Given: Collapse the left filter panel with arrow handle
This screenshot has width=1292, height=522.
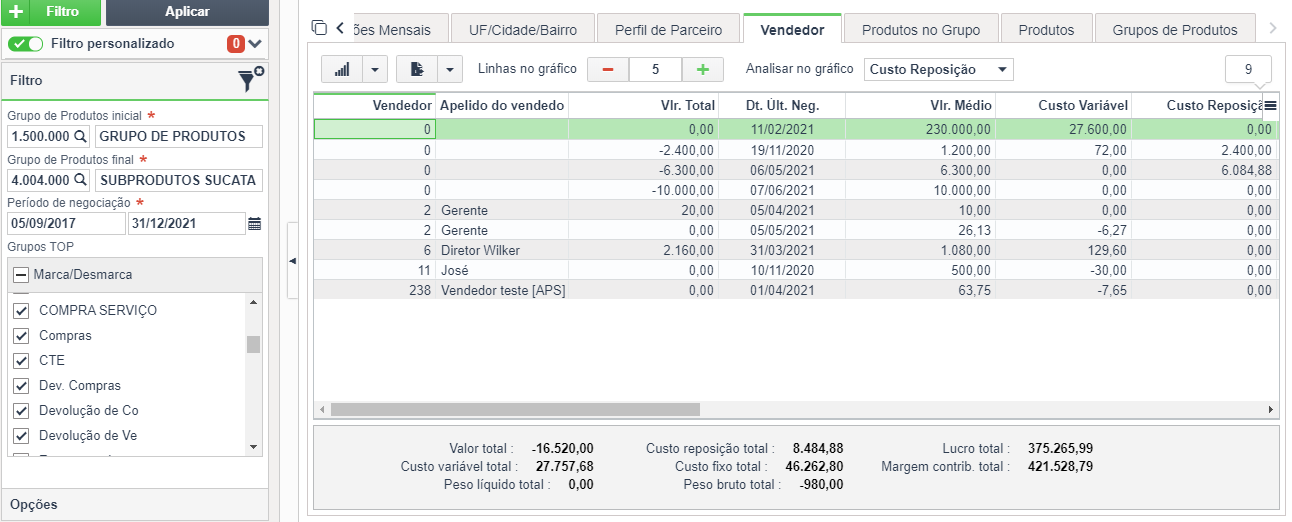Looking at the screenshot, I should click(x=292, y=260).
